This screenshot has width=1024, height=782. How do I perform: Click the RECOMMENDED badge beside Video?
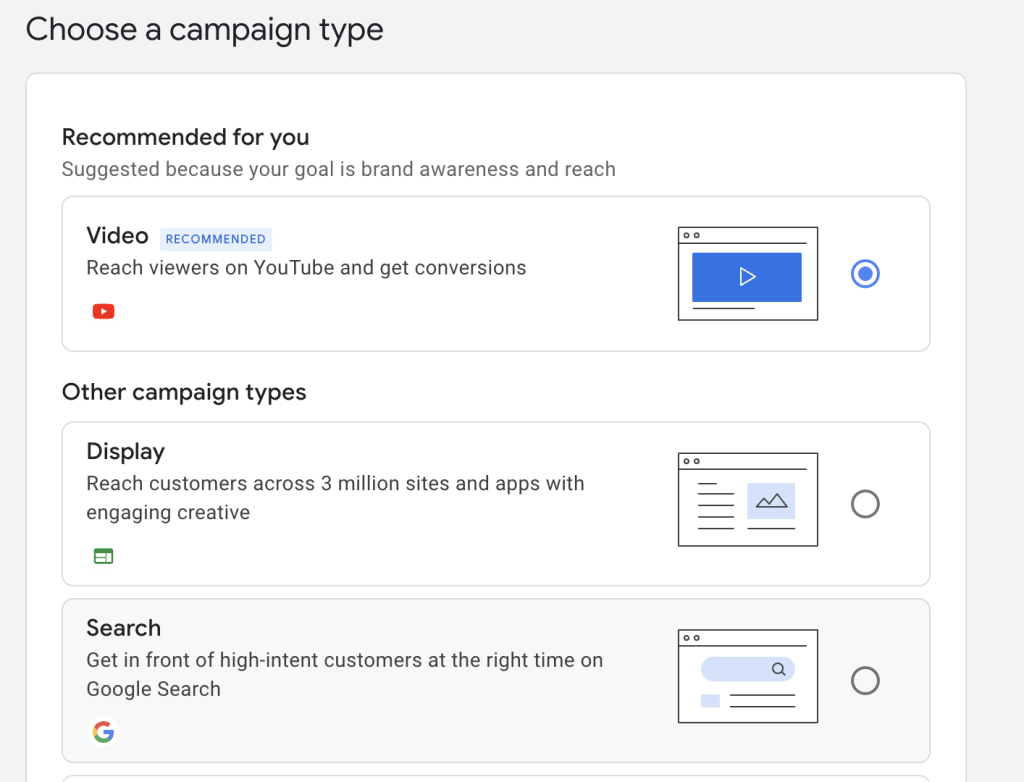coord(216,239)
